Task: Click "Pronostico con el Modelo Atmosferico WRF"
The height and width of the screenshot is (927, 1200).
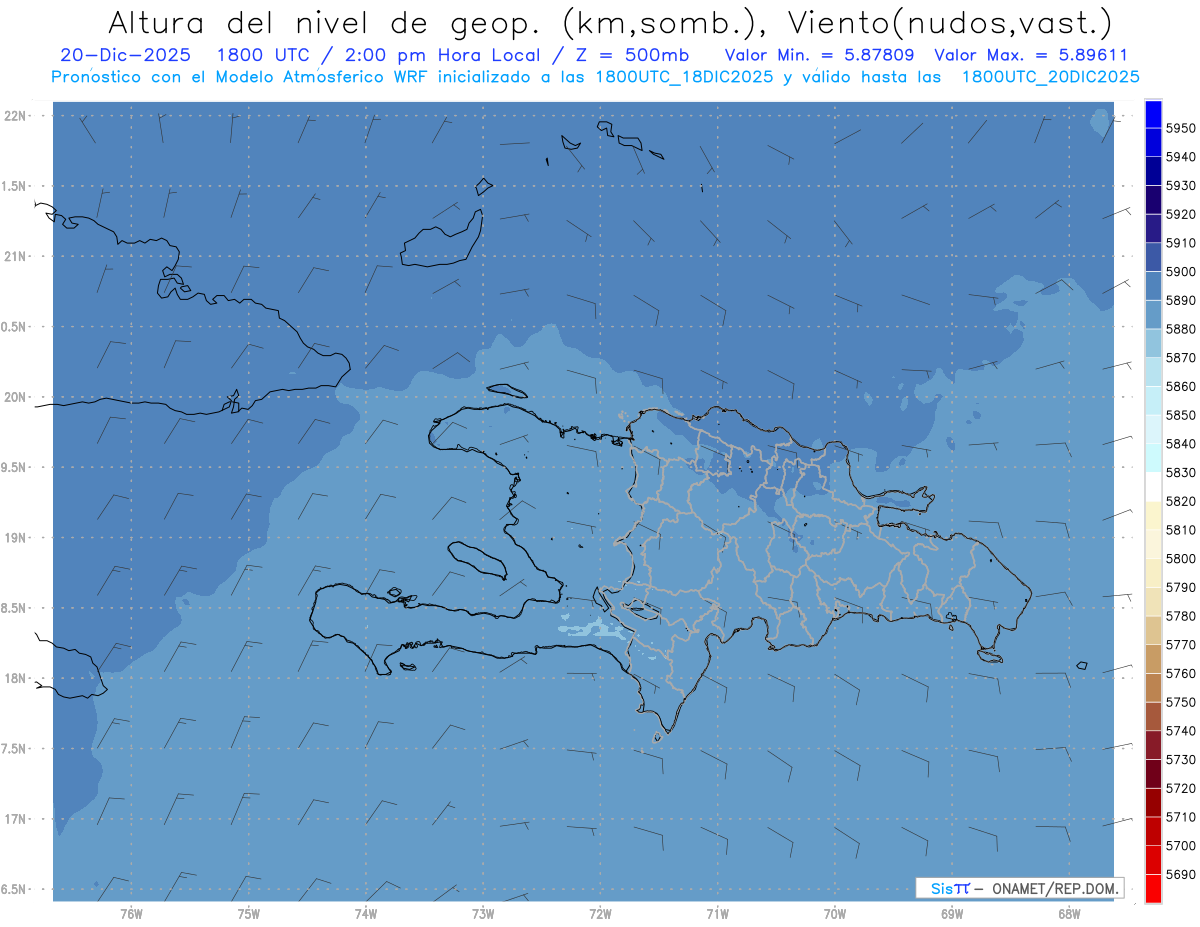Action: 242,76
